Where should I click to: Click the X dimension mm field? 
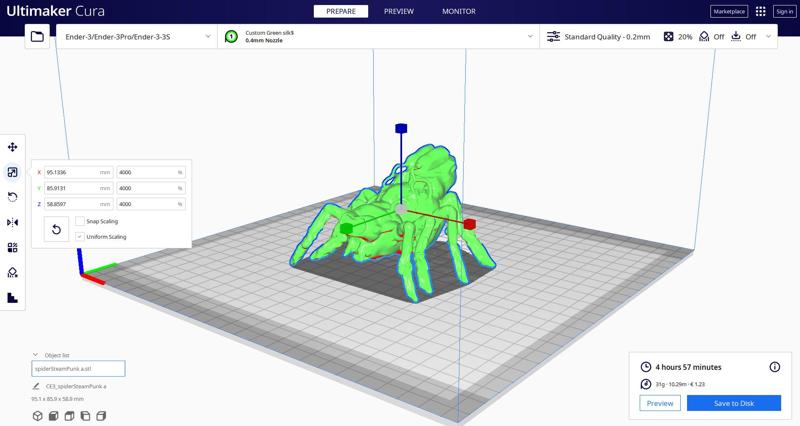coord(79,172)
